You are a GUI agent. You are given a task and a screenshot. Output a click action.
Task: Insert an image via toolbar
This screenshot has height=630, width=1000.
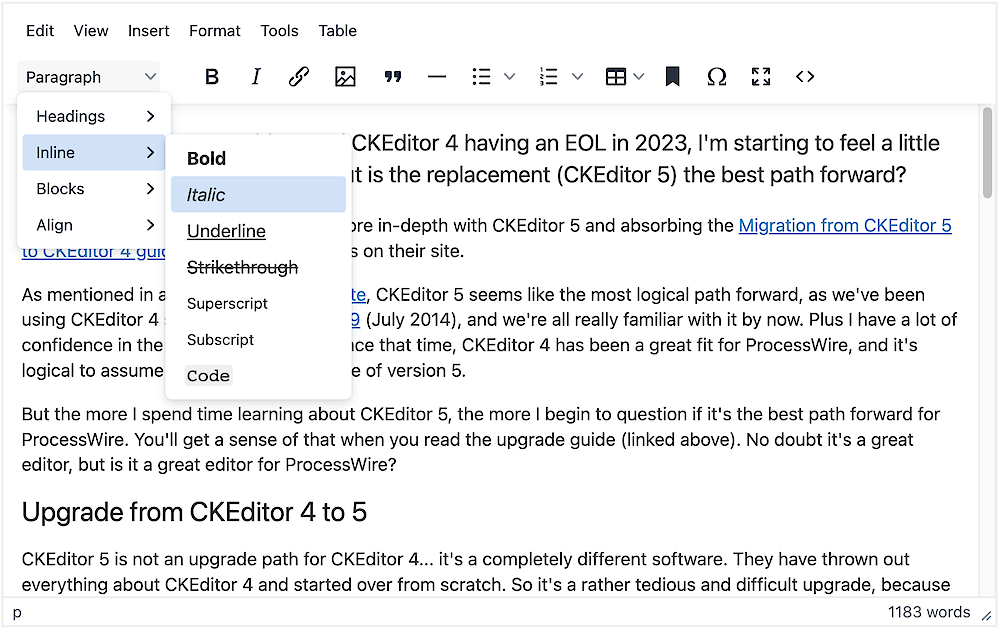pyautogui.click(x=345, y=77)
